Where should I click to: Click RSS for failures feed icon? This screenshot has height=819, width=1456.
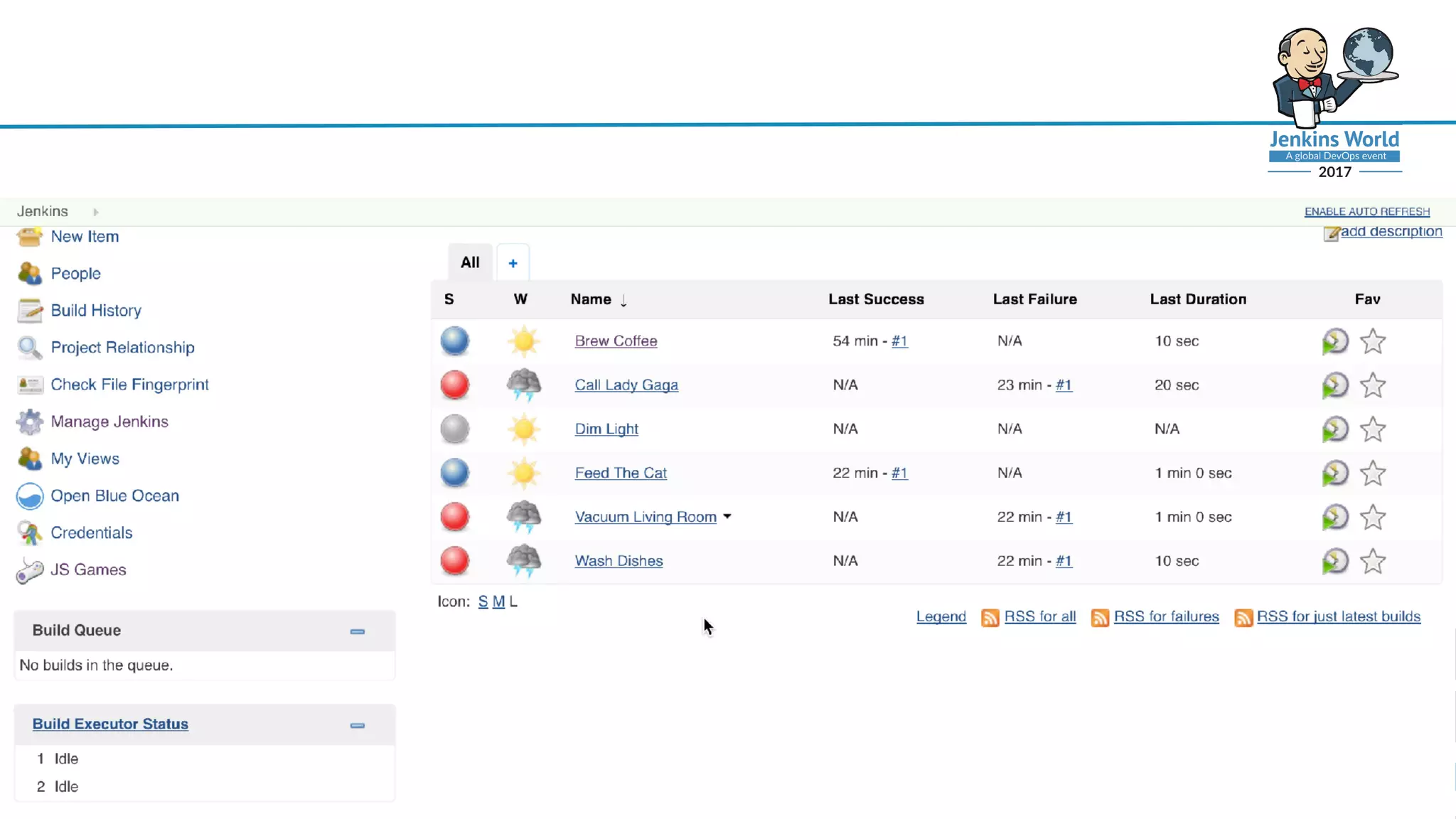[1100, 618]
